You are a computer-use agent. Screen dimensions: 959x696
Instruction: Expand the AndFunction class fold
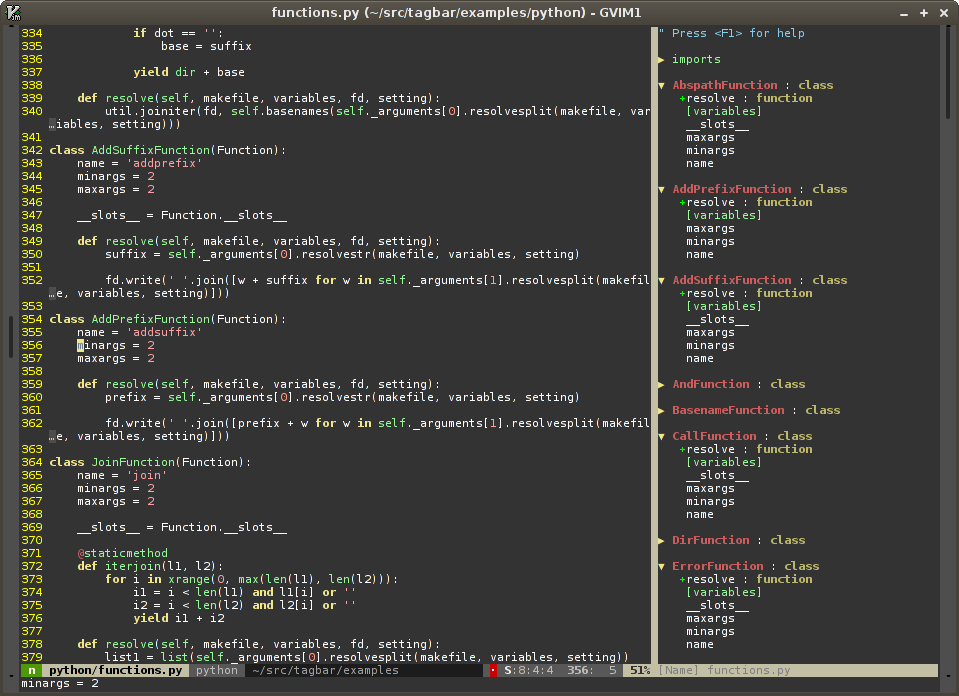661,384
